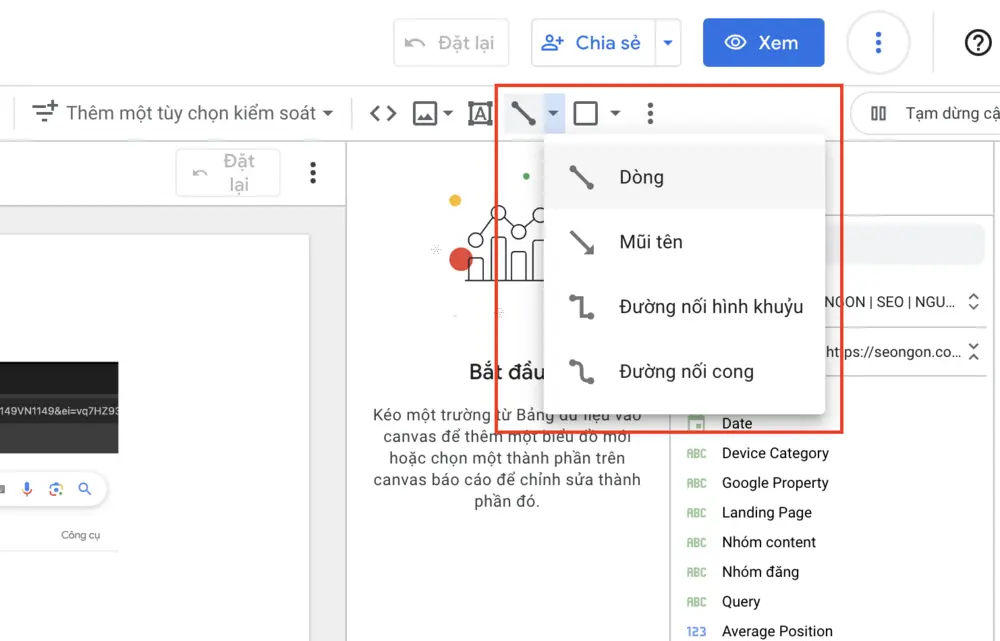Screen dimensions: 1000x641
Task: Click the Chia sẻ share button
Action: (593, 43)
